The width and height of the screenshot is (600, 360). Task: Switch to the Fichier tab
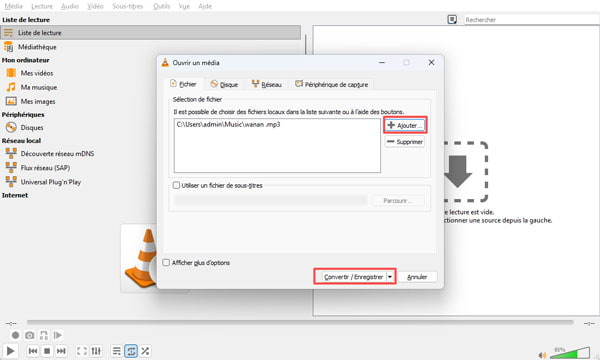(183, 84)
